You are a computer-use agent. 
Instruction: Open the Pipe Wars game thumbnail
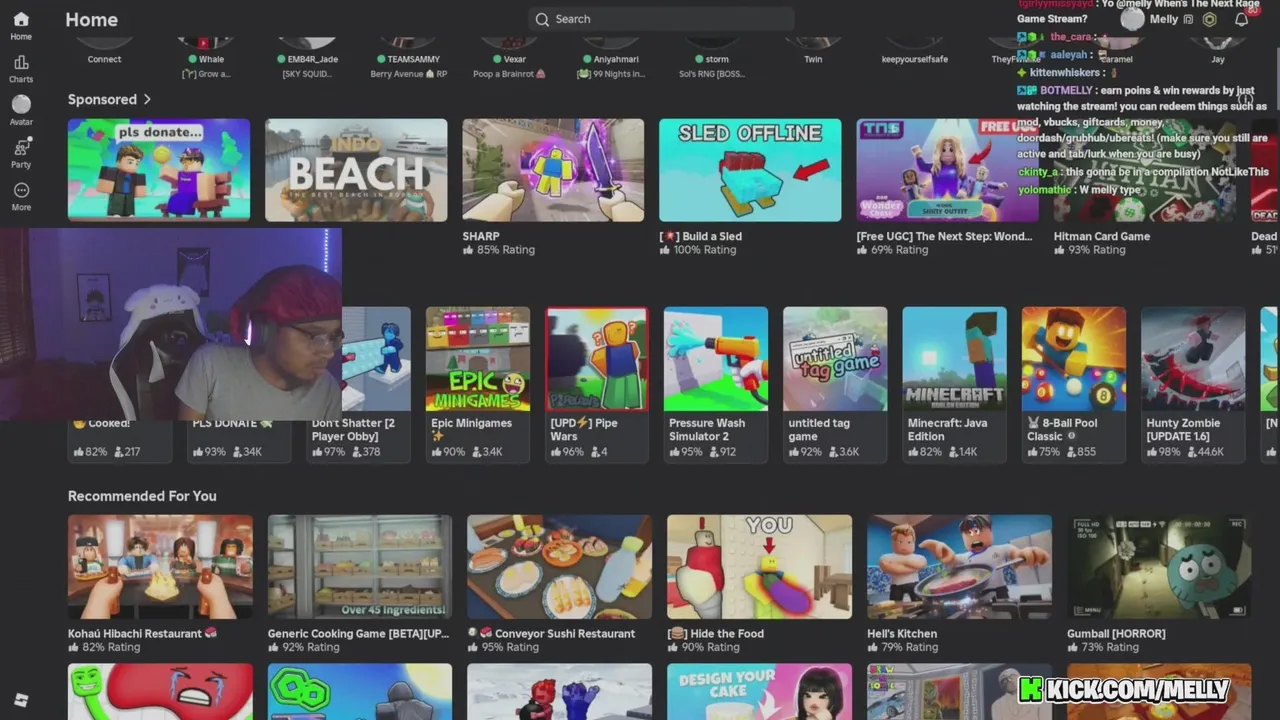coord(597,359)
